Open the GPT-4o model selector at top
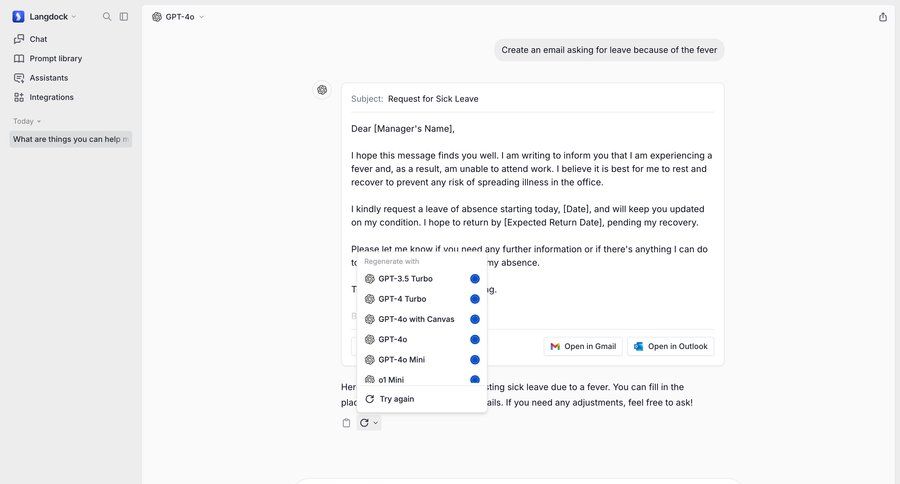900x484 pixels. point(178,17)
